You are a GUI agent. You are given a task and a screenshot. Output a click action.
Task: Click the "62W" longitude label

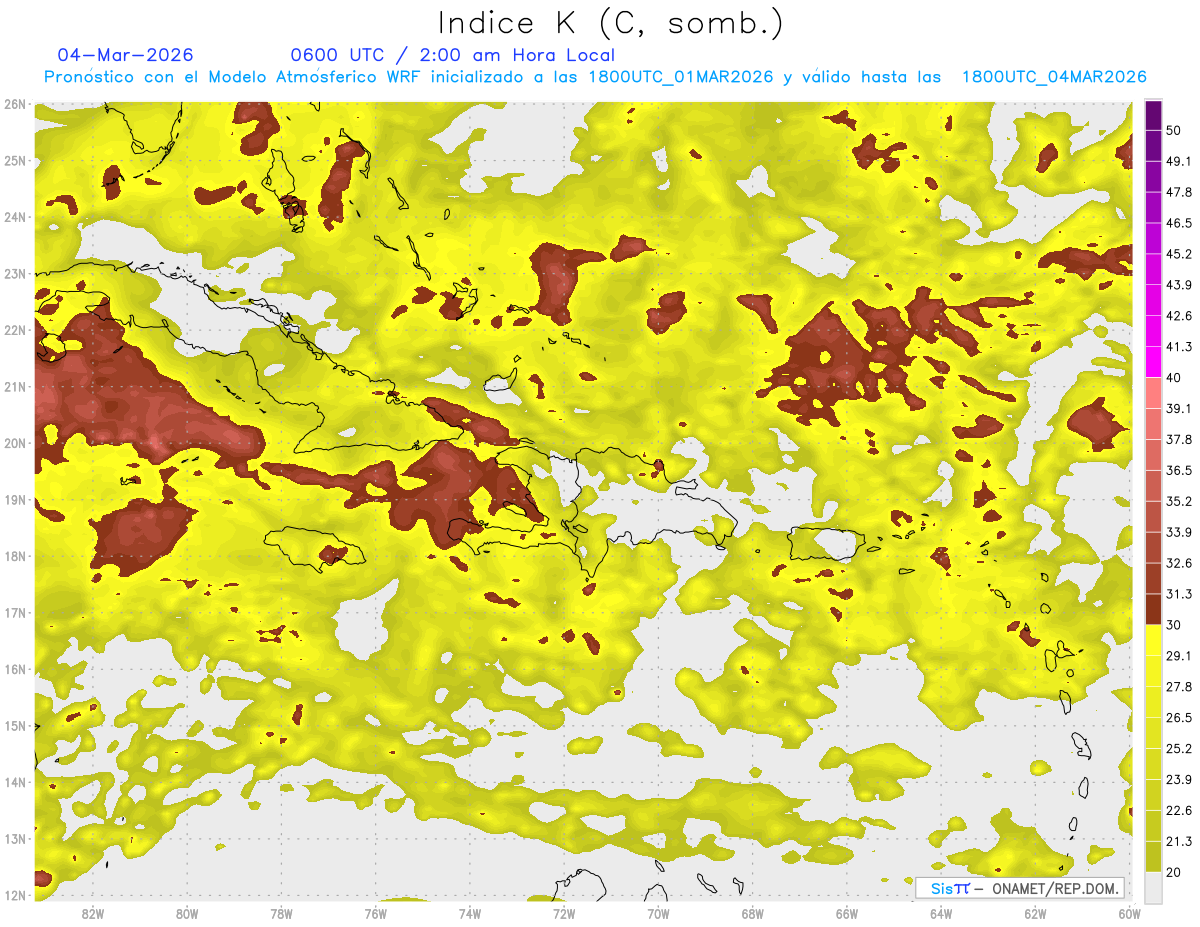point(1035,914)
